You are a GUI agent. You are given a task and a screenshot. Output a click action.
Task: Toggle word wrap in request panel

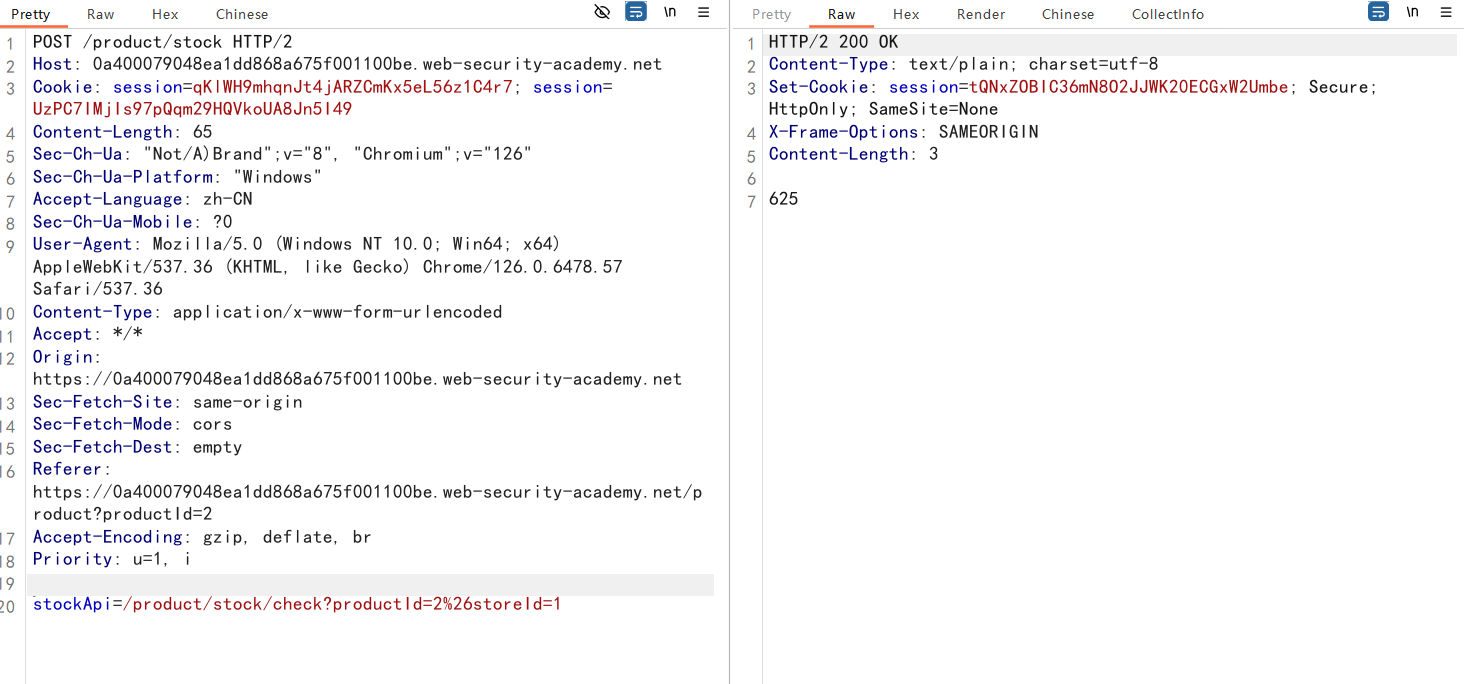click(636, 12)
